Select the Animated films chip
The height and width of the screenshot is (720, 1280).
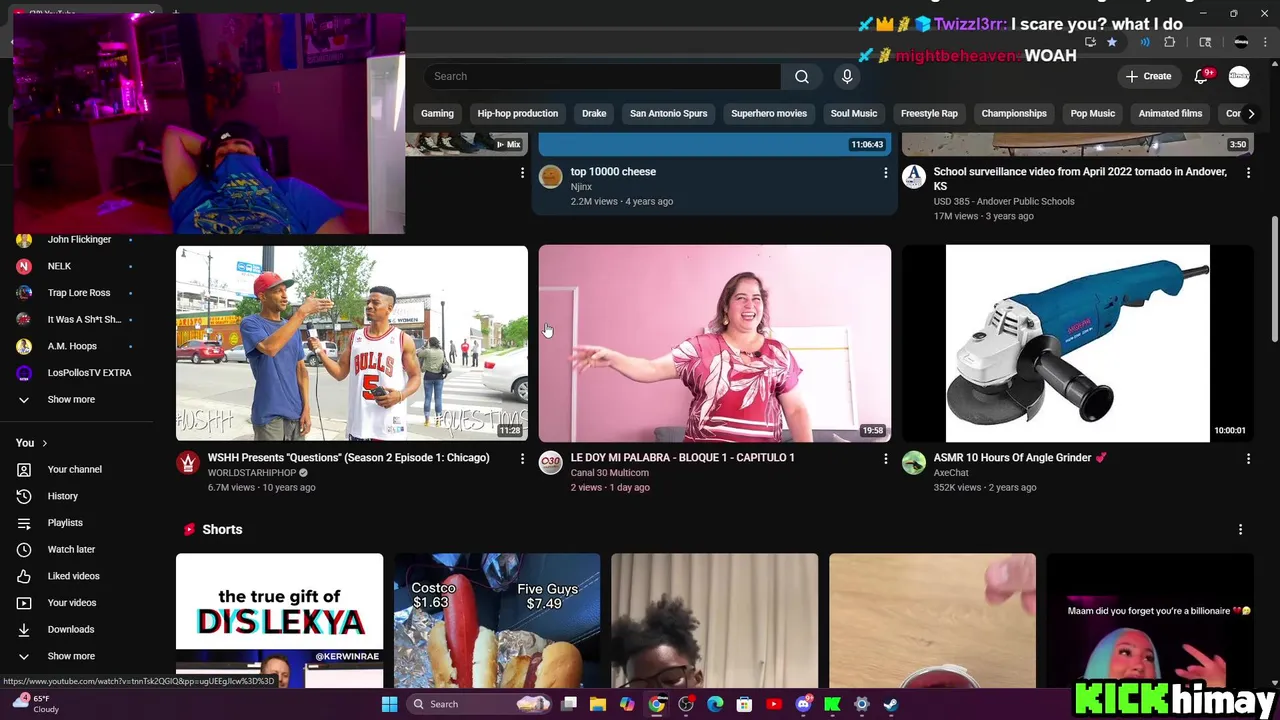coord(1170,114)
